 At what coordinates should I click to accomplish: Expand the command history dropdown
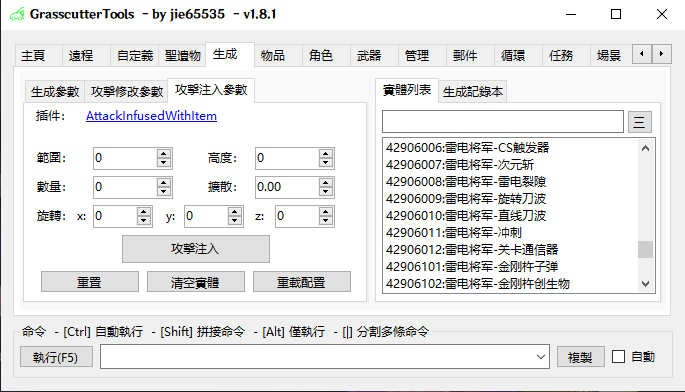[540, 357]
